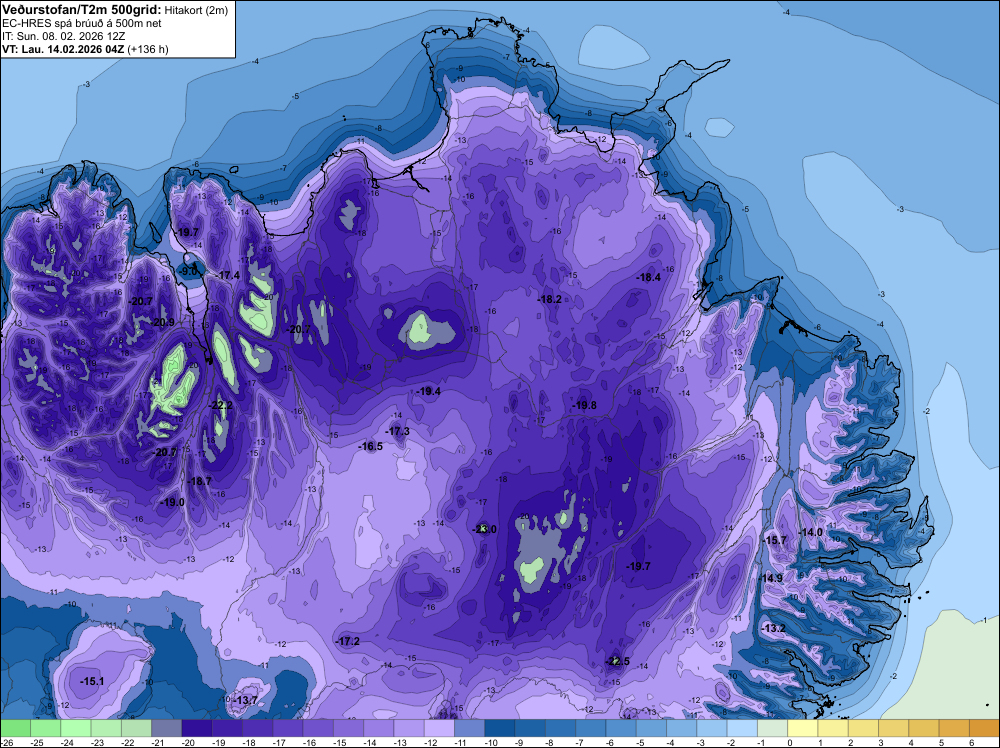Click the pale lavender -12 legend swatch

click(439, 728)
